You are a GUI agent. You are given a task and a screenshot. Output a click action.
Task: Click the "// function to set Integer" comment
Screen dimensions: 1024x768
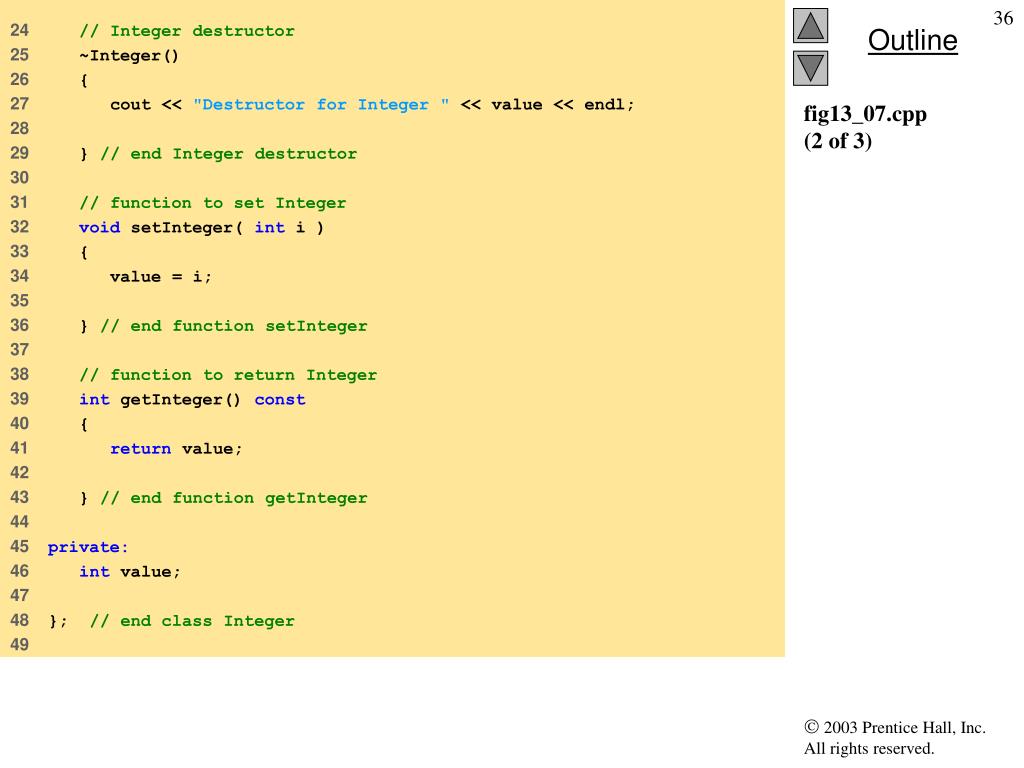(212, 203)
